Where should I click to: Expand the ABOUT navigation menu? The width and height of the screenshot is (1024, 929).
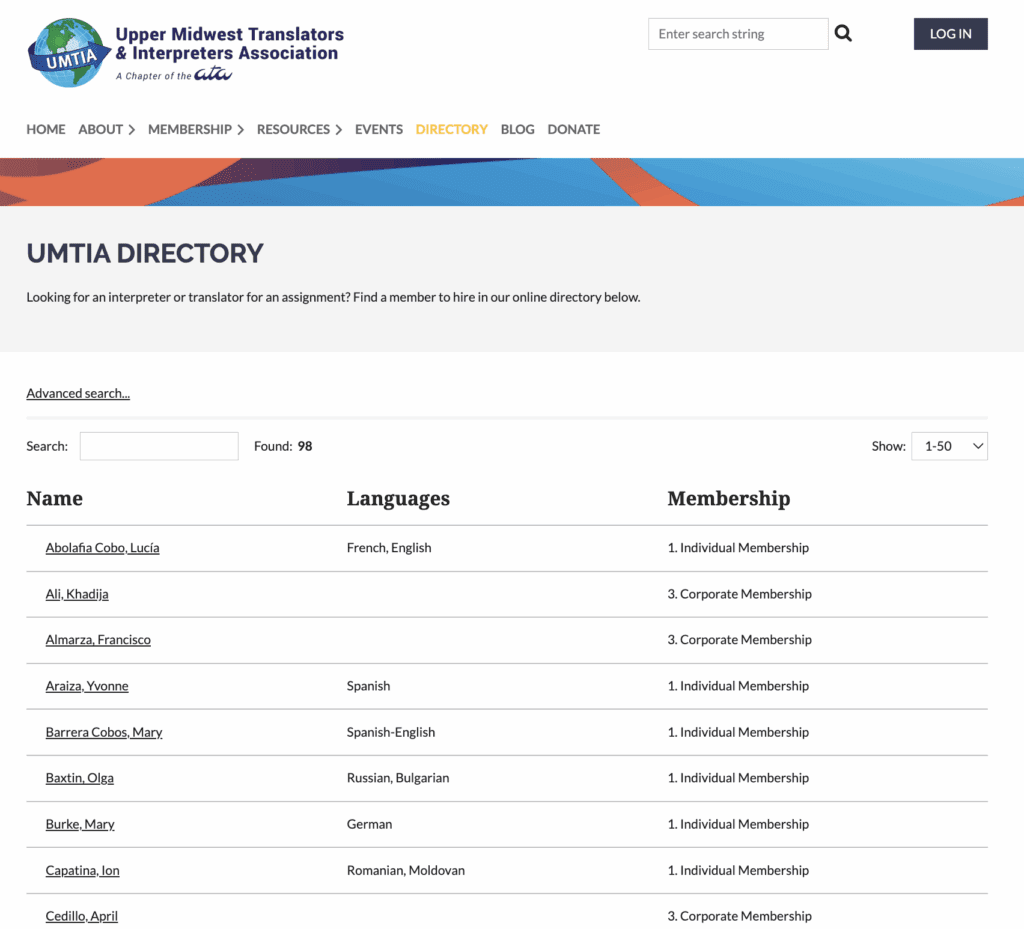click(100, 129)
